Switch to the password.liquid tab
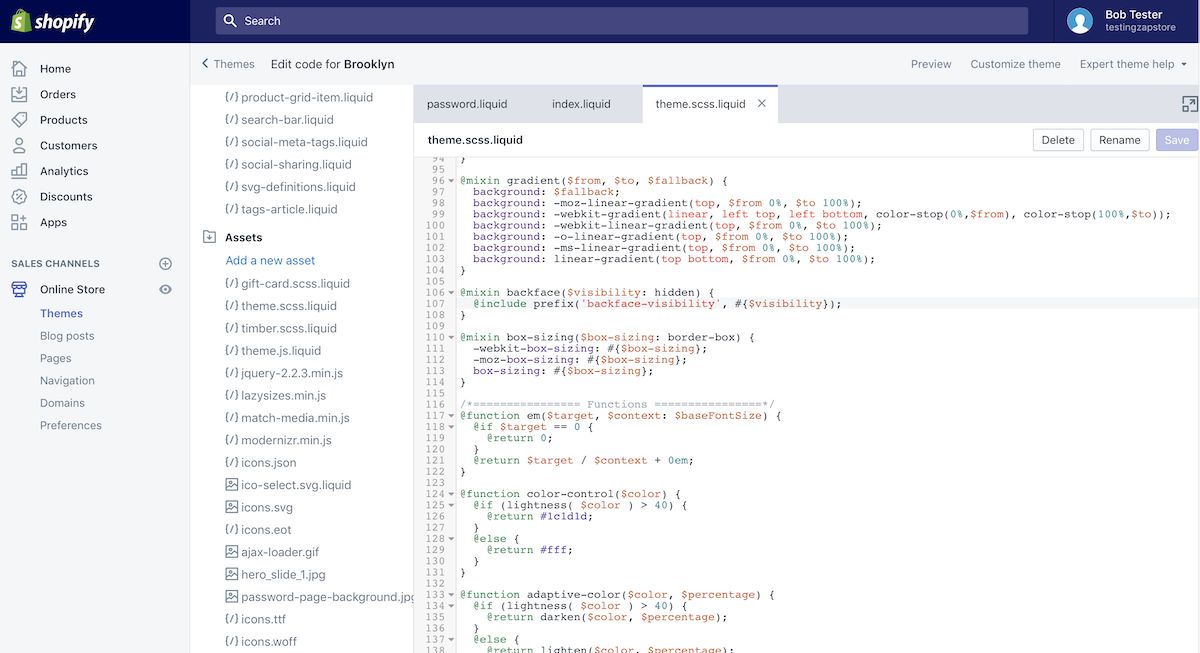This screenshot has height=653, width=1200. click(467, 104)
